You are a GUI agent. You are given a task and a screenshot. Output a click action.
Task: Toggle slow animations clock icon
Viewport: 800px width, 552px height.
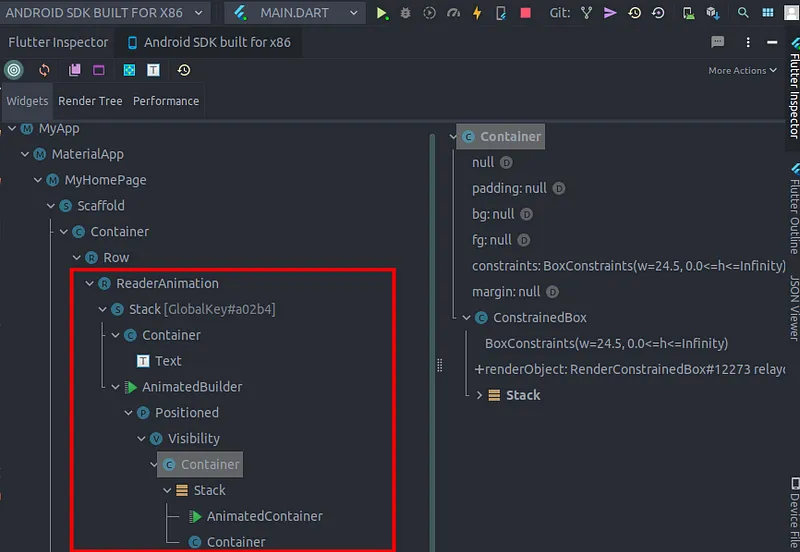click(x=184, y=70)
